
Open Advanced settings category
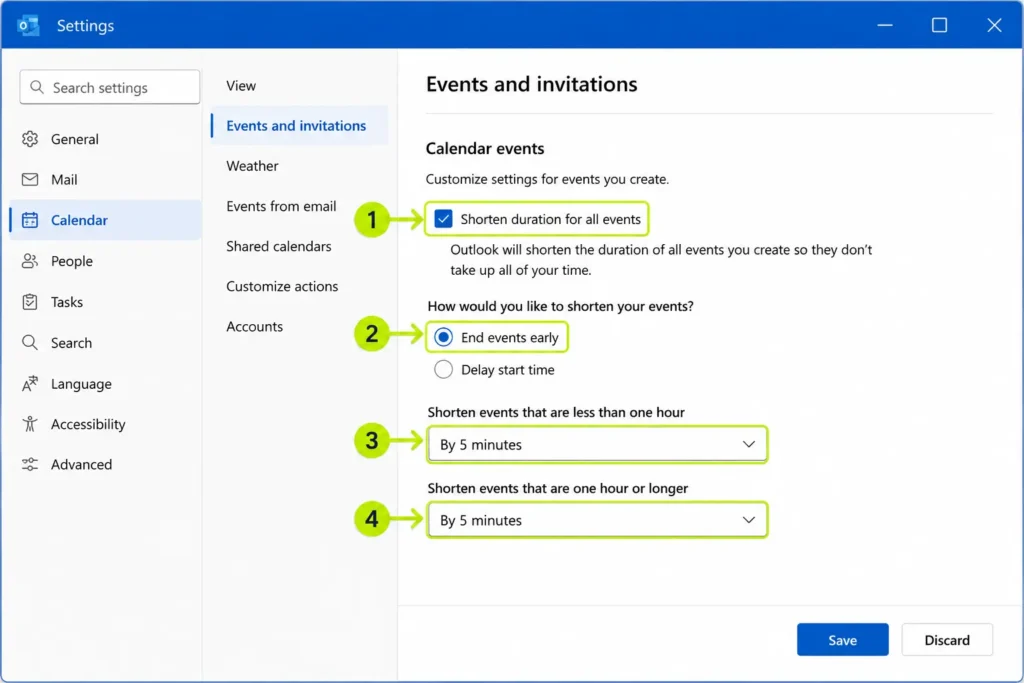click(106, 464)
